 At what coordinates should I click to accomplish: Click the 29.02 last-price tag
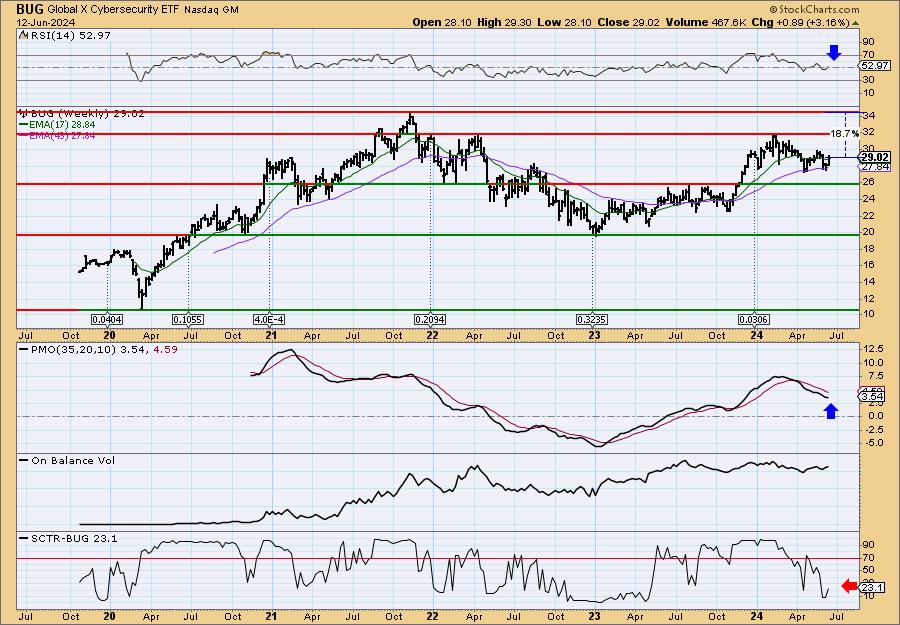[x=876, y=157]
